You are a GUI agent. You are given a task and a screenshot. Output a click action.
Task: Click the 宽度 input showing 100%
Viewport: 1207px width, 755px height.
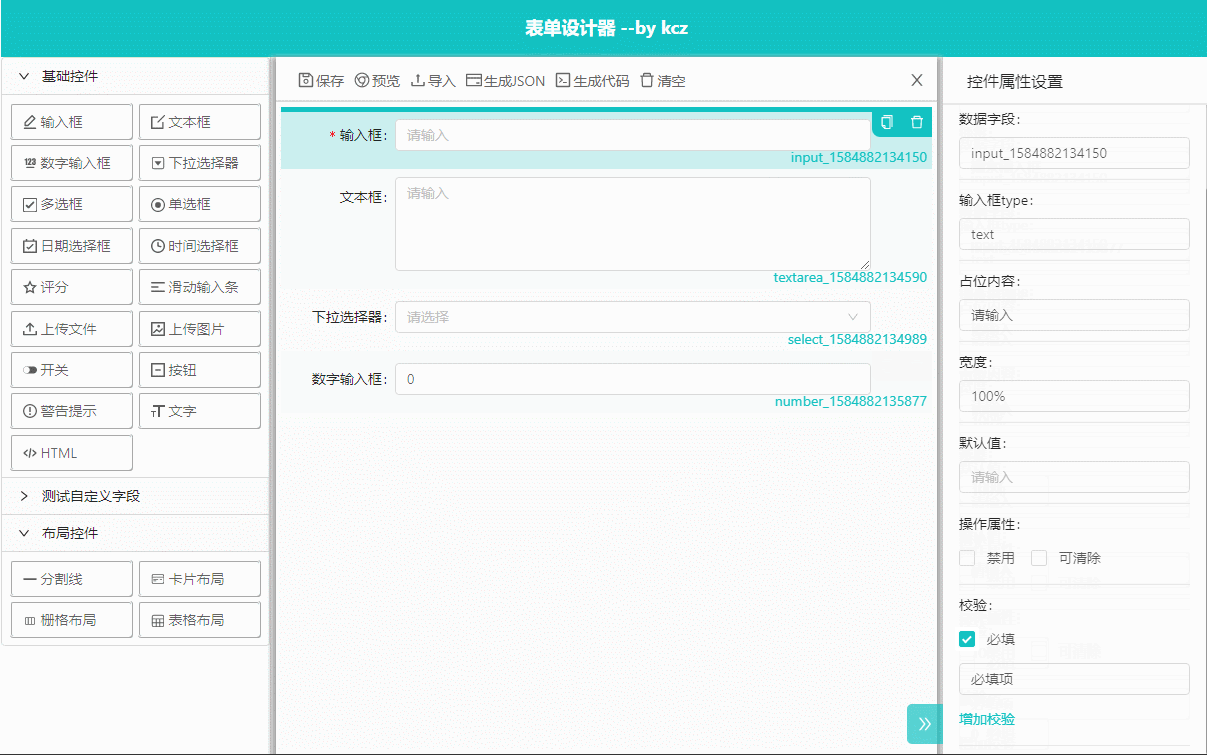click(1074, 395)
